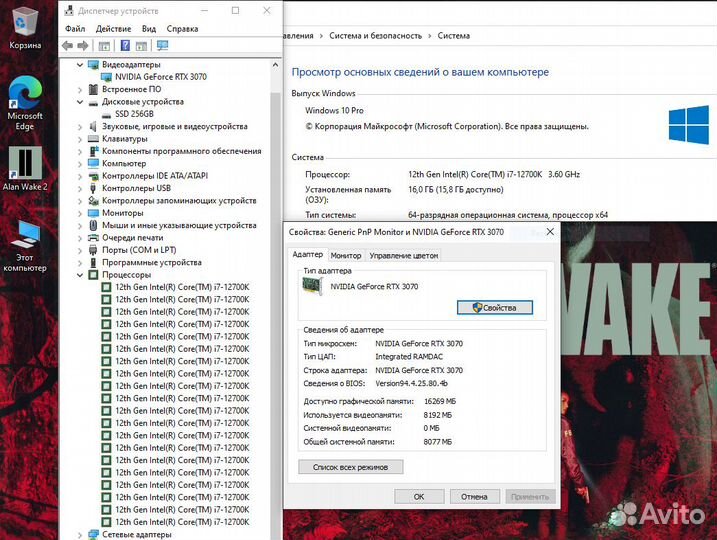Screen dimensions: 717x540
Task: Click the show/hide console tree toolbar icon
Action: tap(104, 46)
